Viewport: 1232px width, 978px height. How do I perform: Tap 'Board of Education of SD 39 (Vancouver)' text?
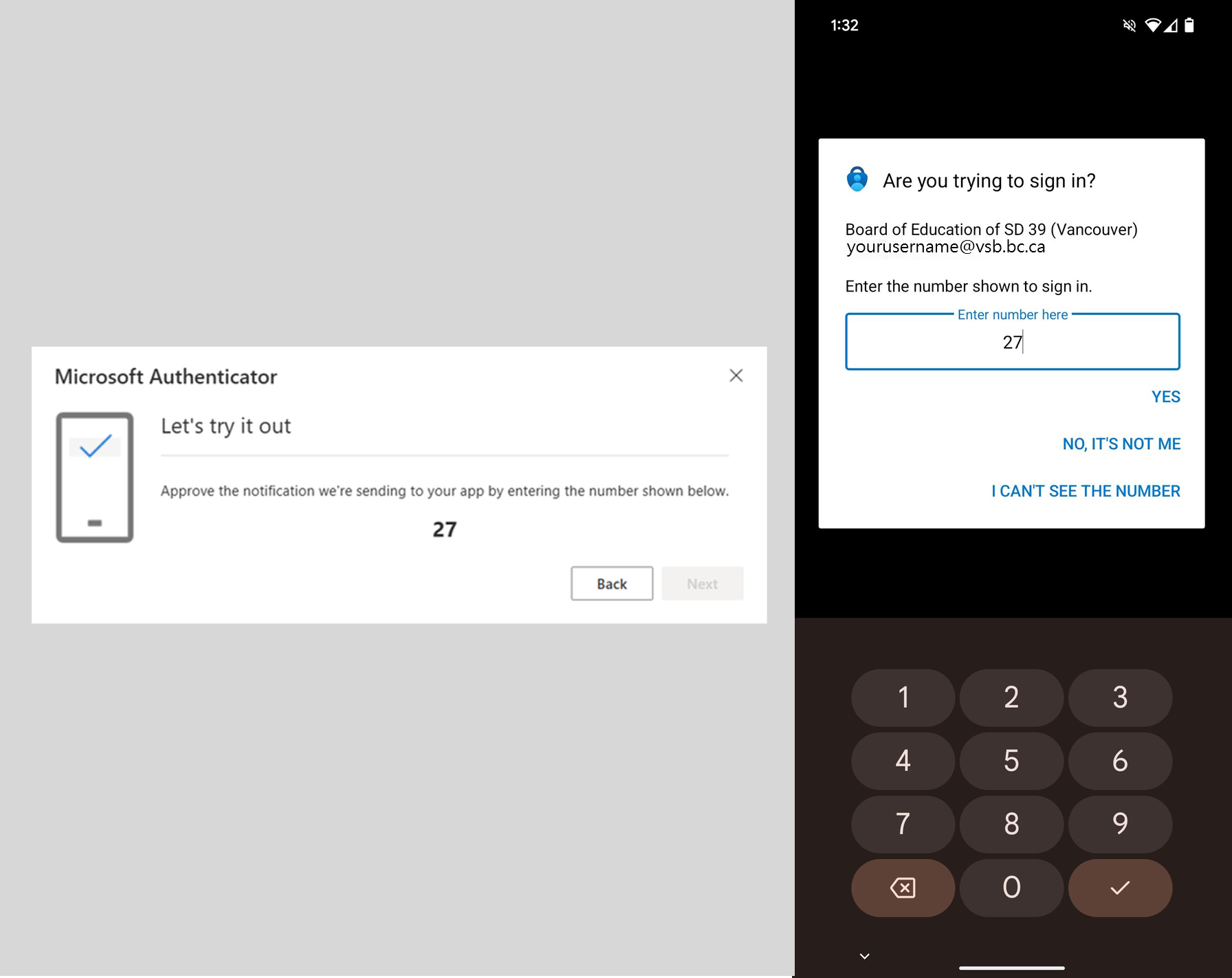pyautogui.click(x=991, y=229)
